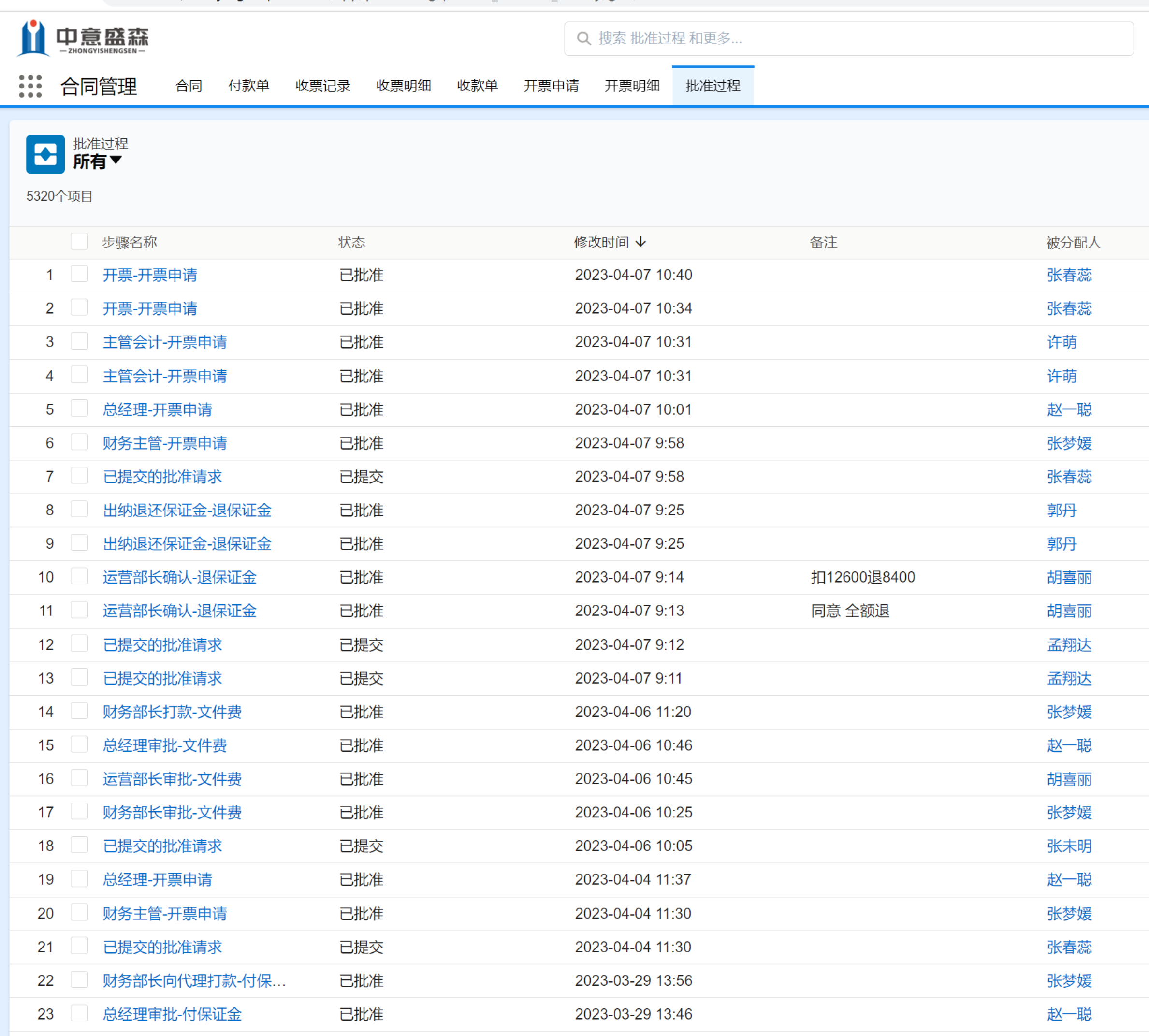Check the box for row 1
Viewport: 1149px width, 1036px height.
coord(79,275)
